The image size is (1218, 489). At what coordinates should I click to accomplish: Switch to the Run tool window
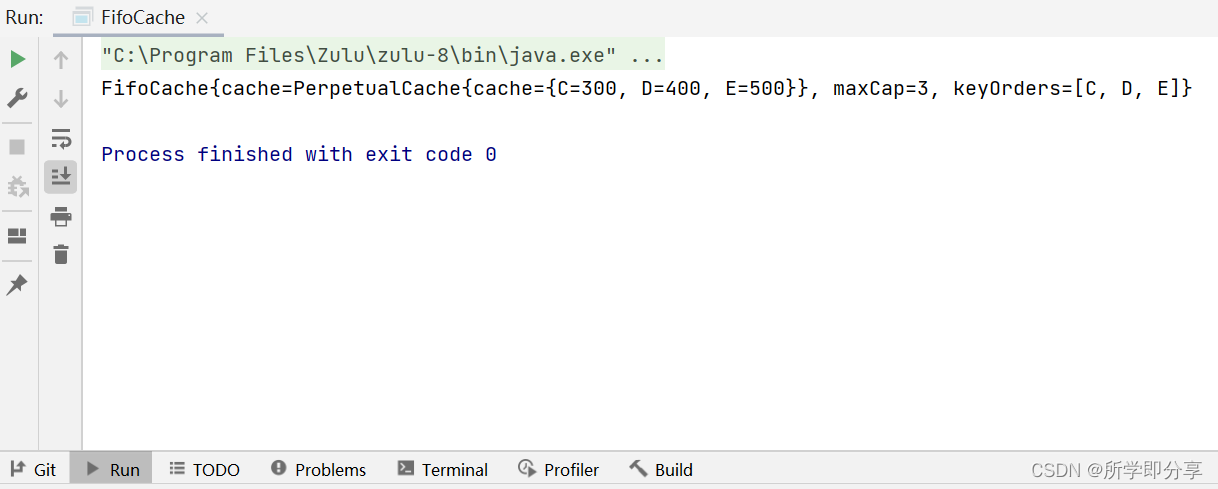(112, 469)
